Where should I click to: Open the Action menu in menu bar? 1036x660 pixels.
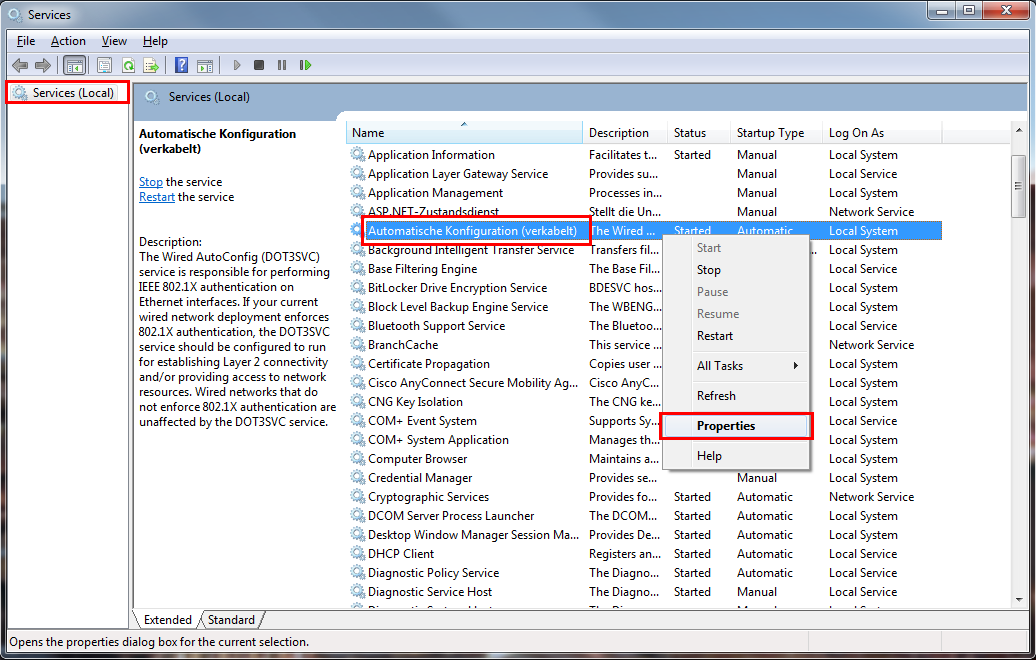point(68,41)
